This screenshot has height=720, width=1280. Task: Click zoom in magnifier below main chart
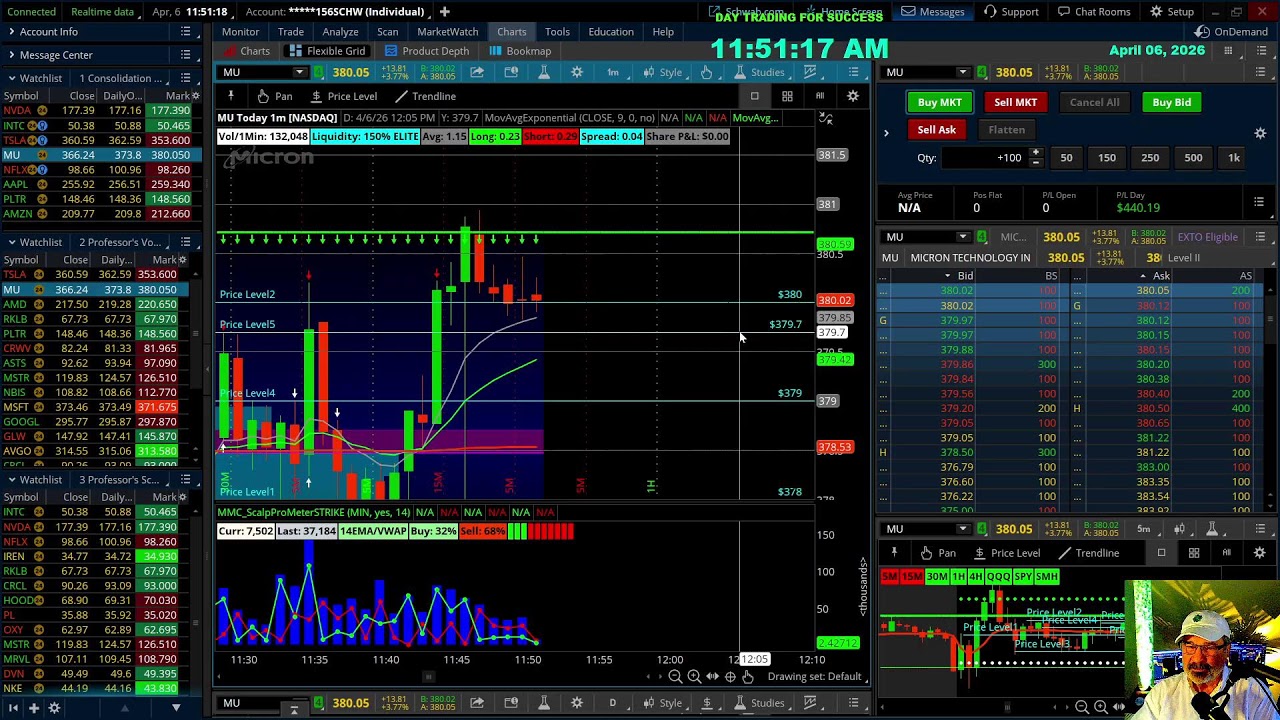[x=693, y=677]
